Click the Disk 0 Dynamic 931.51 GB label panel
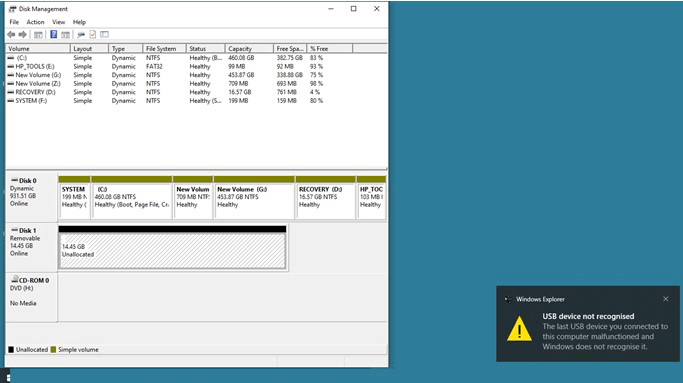The image size is (683, 383). tap(31, 197)
